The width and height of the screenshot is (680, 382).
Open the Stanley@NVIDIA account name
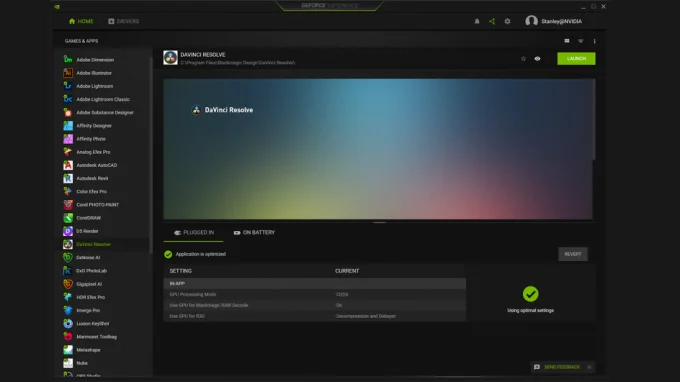tap(561, 21)
